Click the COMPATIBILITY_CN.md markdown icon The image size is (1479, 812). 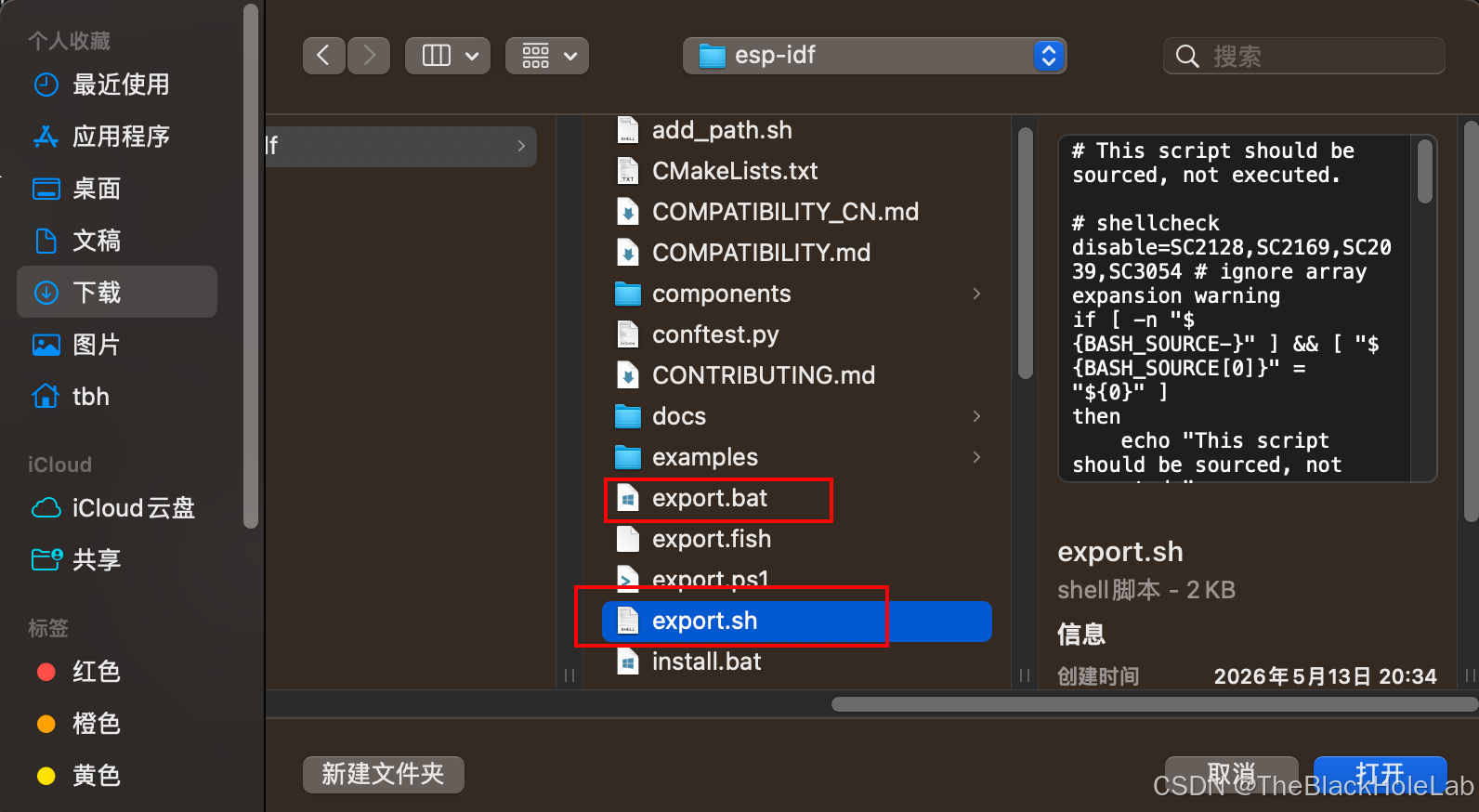click(628, 212)
